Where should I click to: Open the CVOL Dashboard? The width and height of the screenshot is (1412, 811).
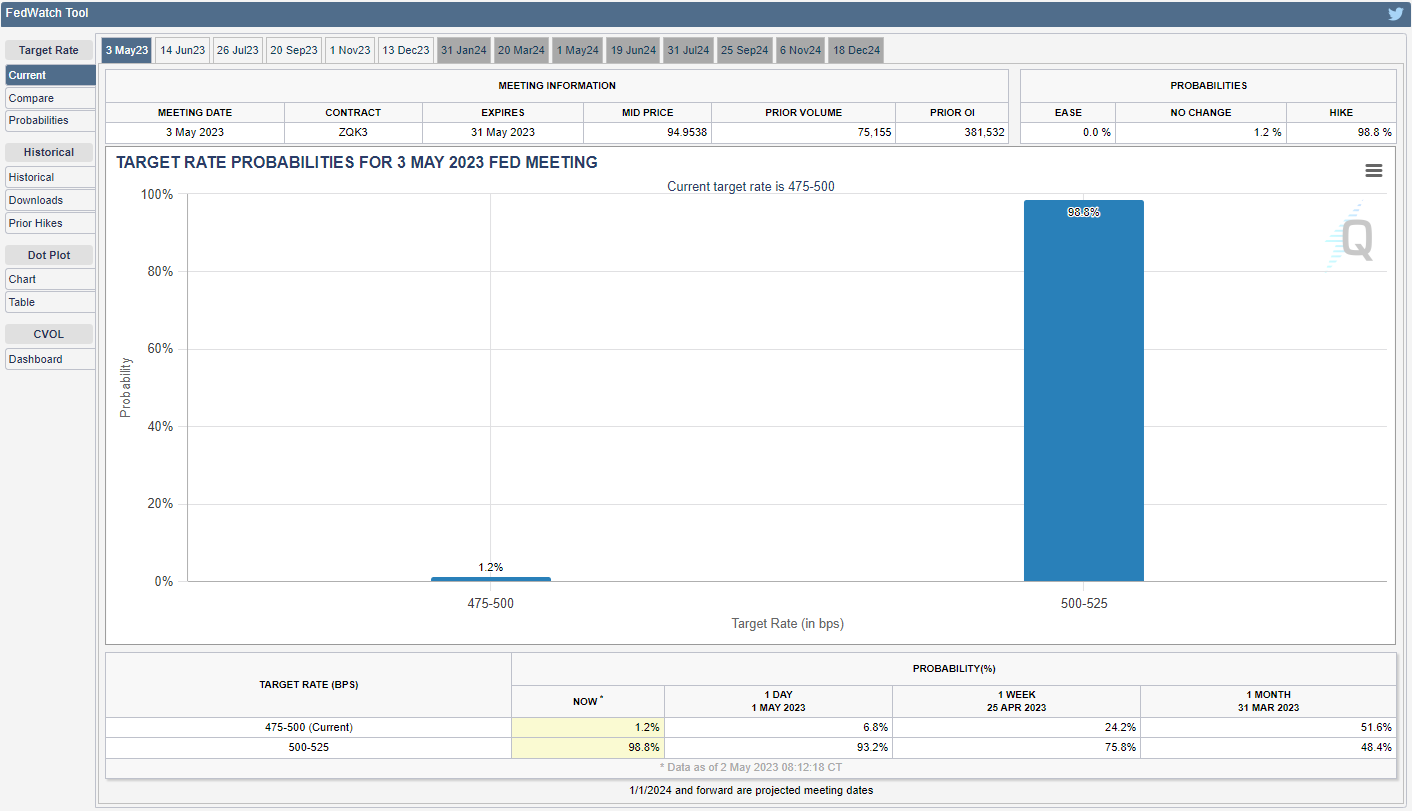50,359
